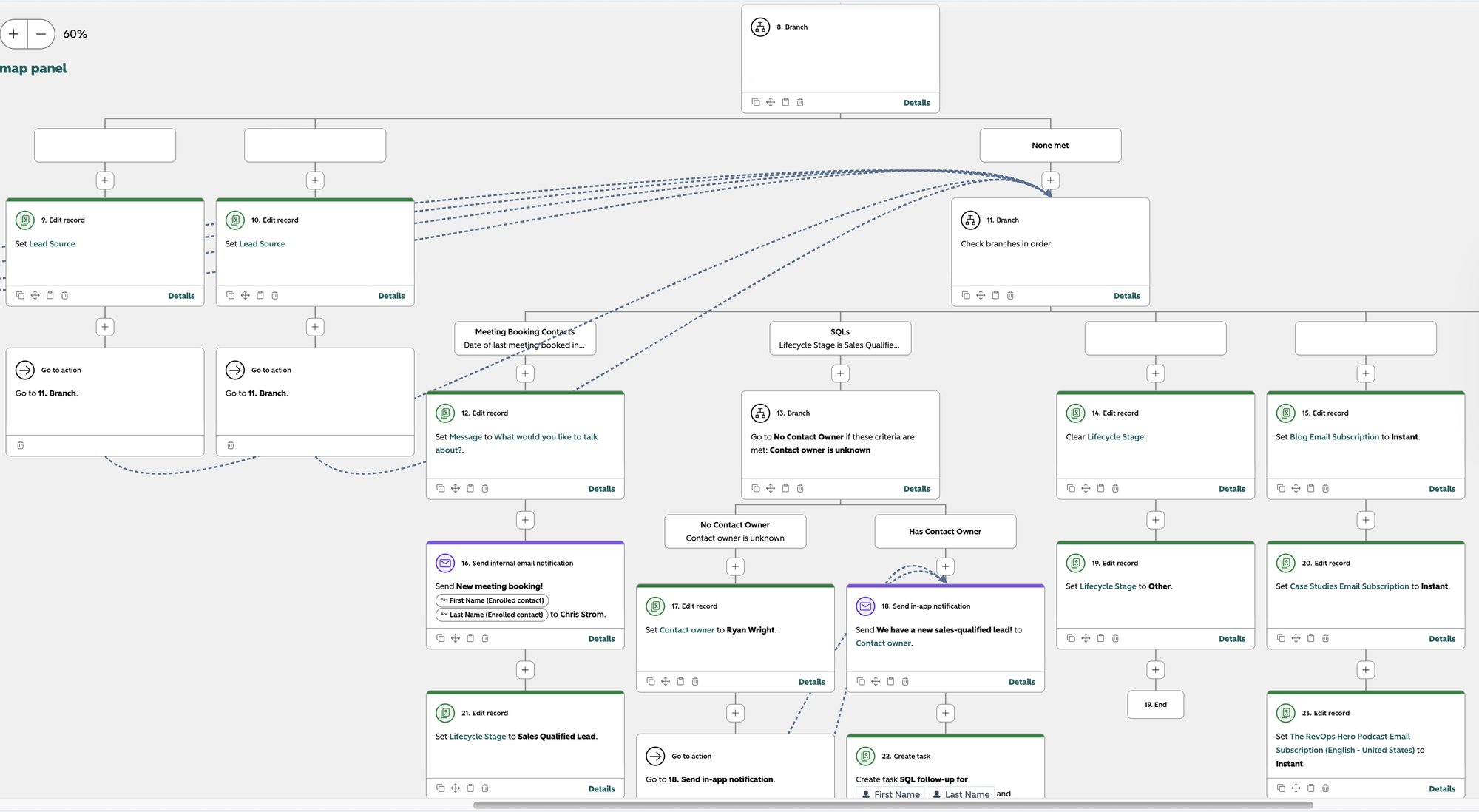This screenshot has height=812, width=1479.
Task: Open Details of 16. Send internal email notification
Action: (601, 639)
